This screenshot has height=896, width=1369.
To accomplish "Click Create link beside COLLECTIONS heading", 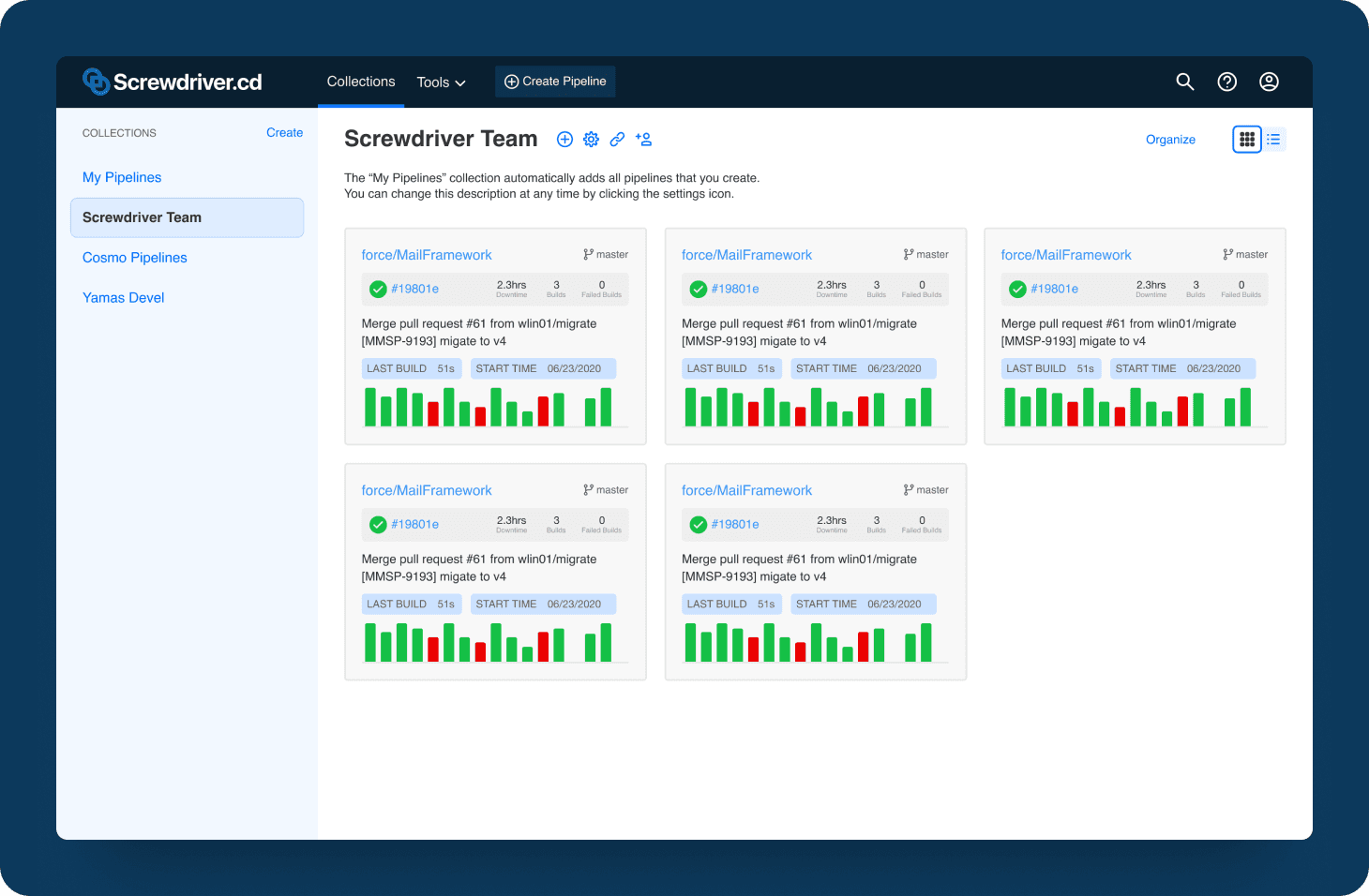I will [x=284, y=133].
